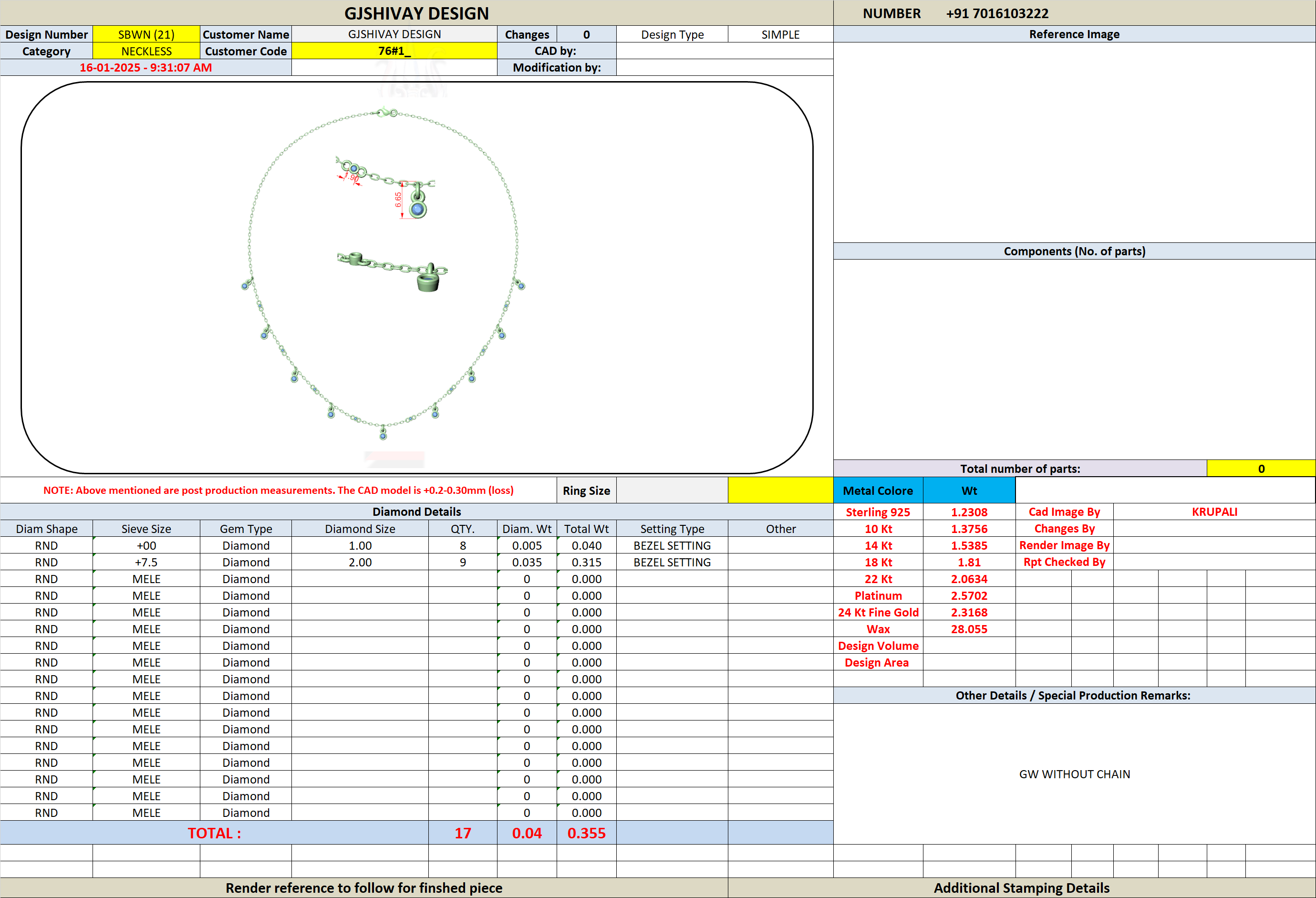Click the Wax weight '28.055'
The image size is (1316, 898).
coord(969,629)
